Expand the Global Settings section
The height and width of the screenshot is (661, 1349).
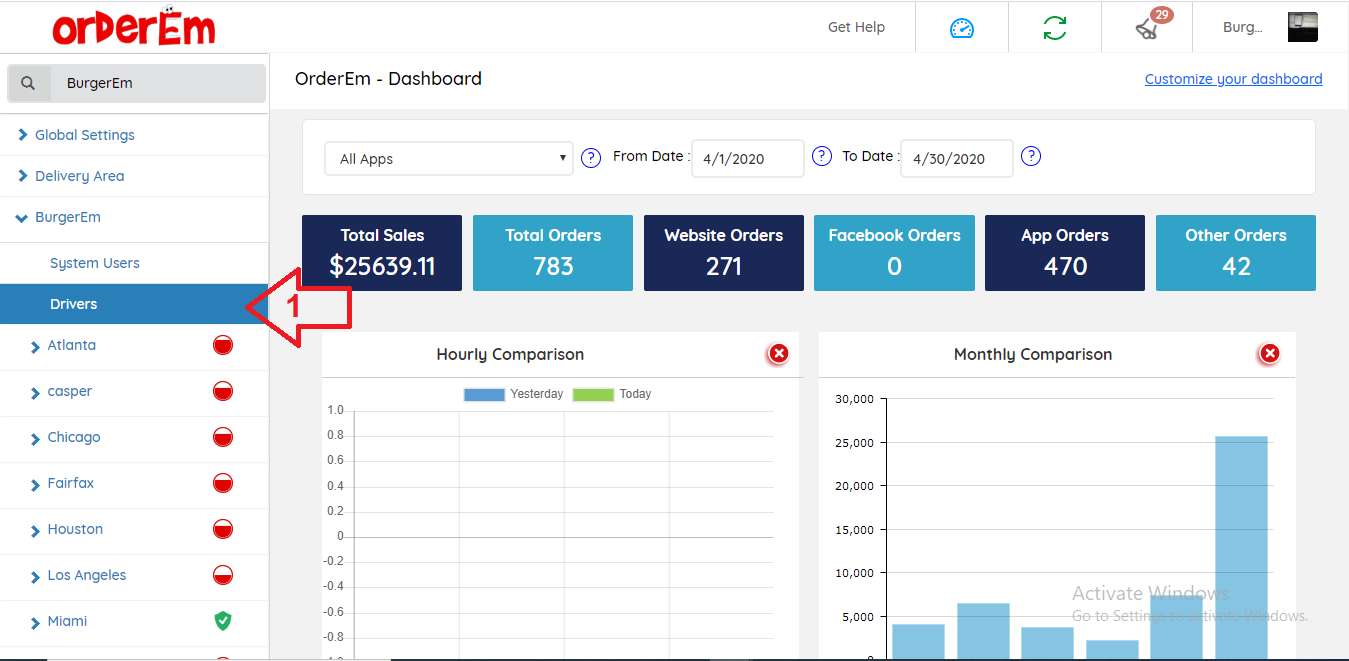pos(84,135)
